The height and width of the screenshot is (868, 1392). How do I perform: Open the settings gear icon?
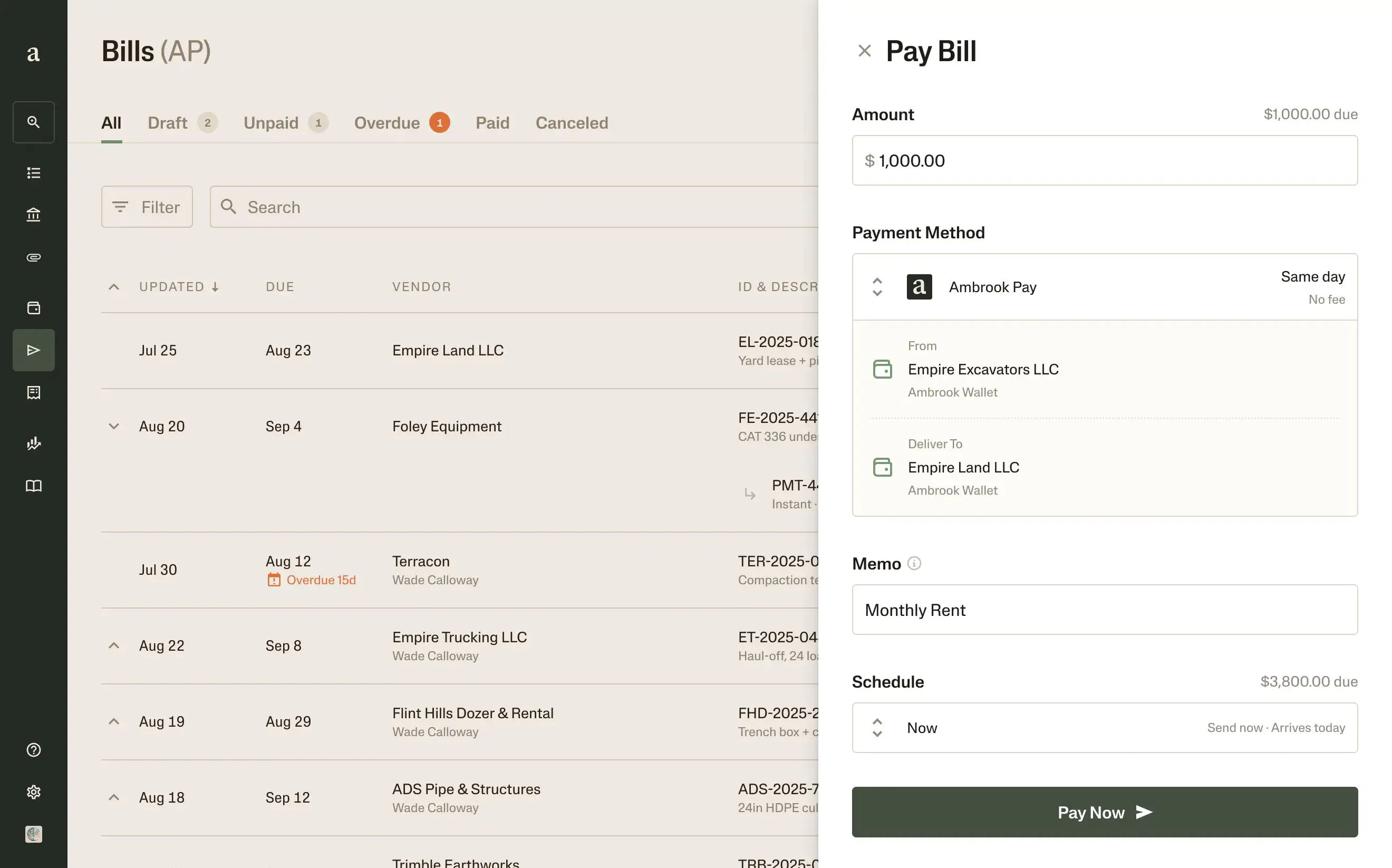(34, 792)
